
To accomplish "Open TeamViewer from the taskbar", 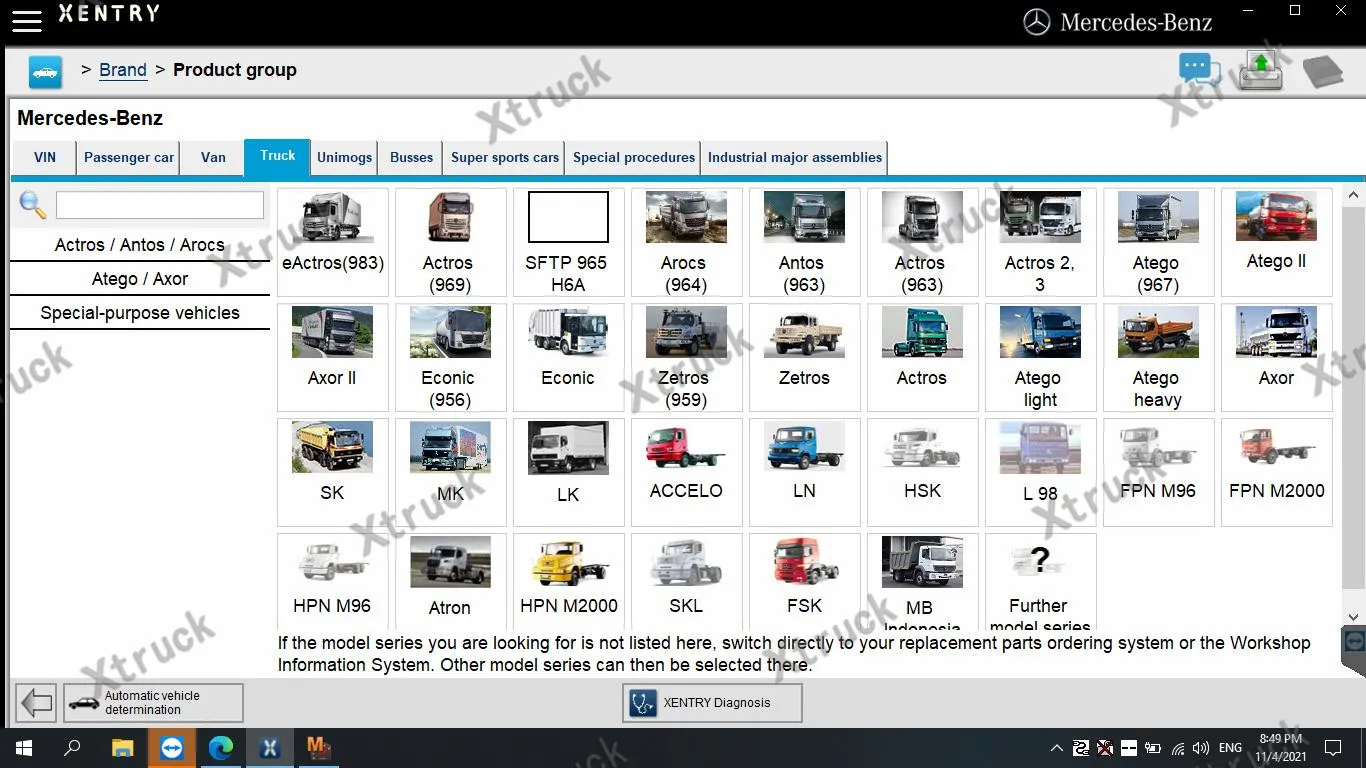I will tap(172, 748).
